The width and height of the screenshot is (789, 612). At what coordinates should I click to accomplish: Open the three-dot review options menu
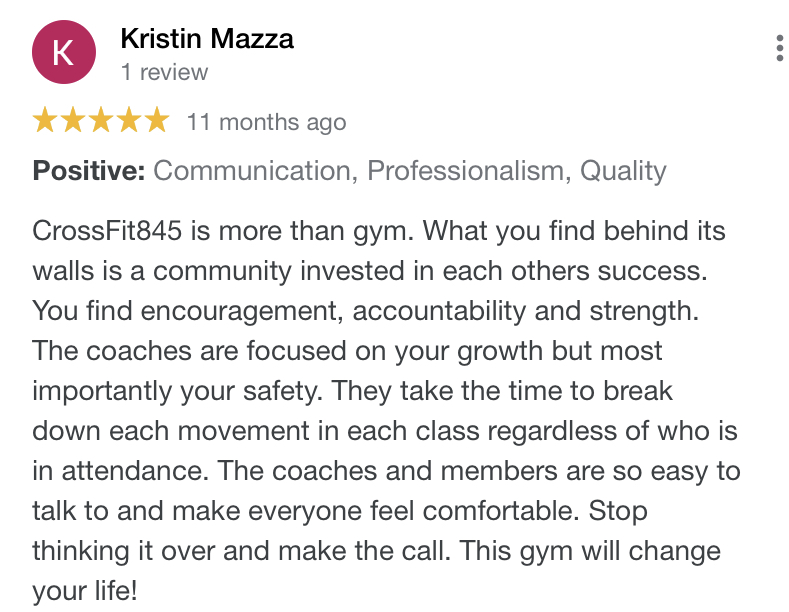point(779,48)
